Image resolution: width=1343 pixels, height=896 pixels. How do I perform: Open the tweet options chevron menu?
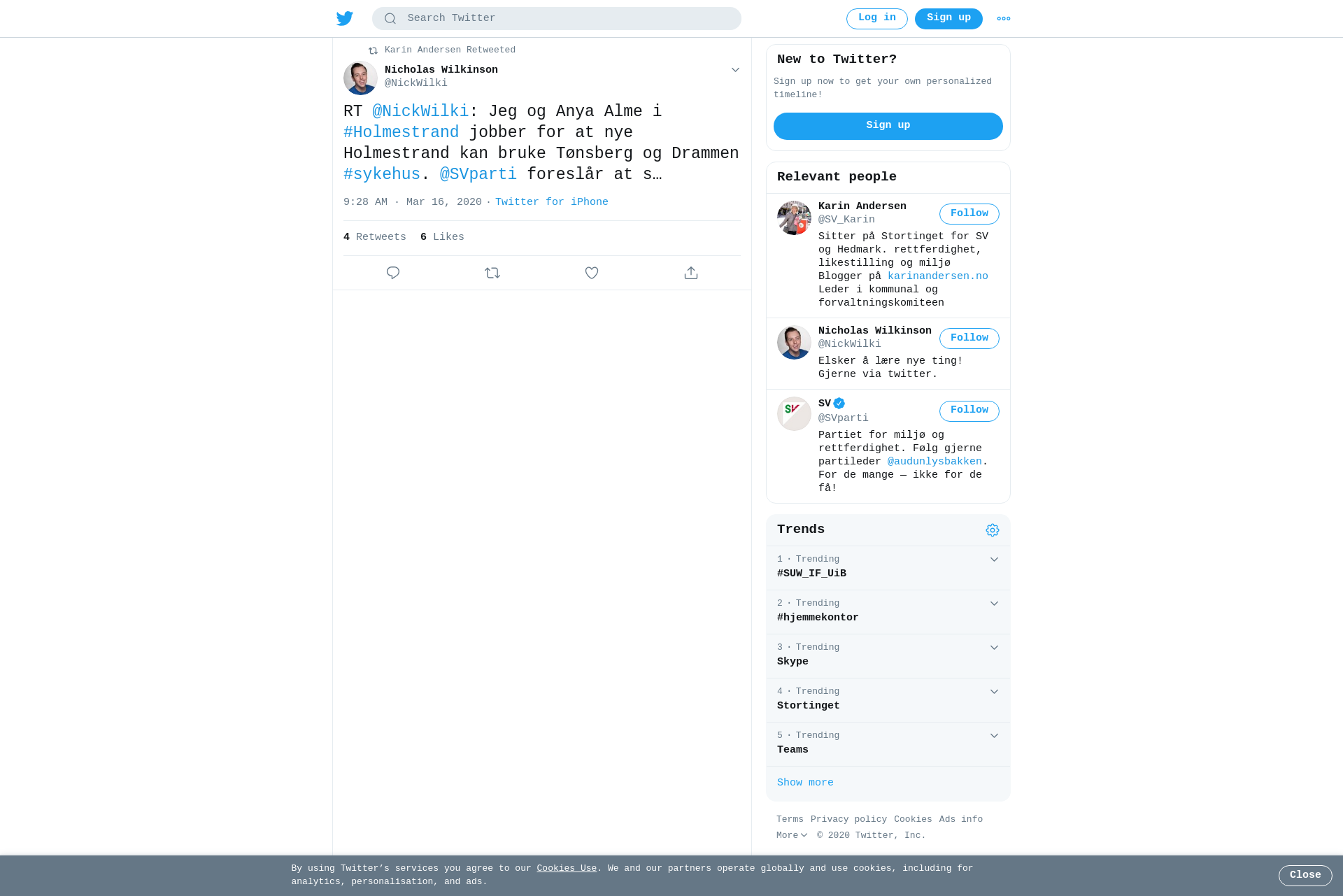(735, 70)
